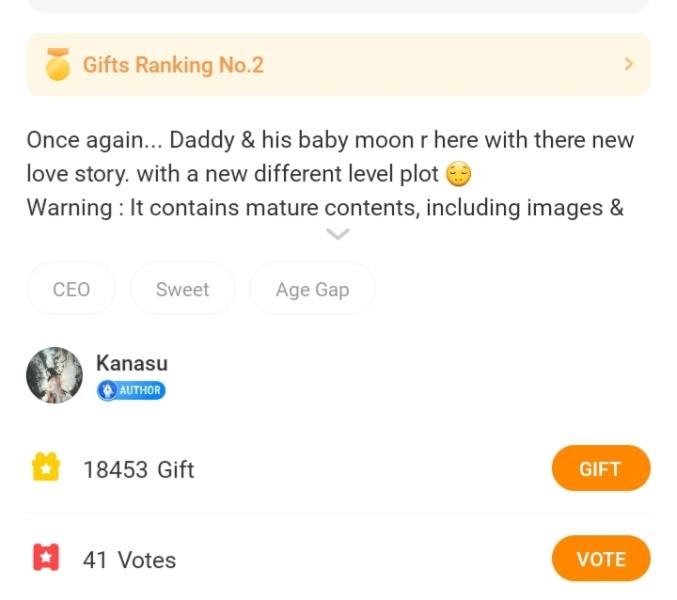Expand the full story description
The width and height of the screenshot is (677, 600).
[x=338, y=234]
